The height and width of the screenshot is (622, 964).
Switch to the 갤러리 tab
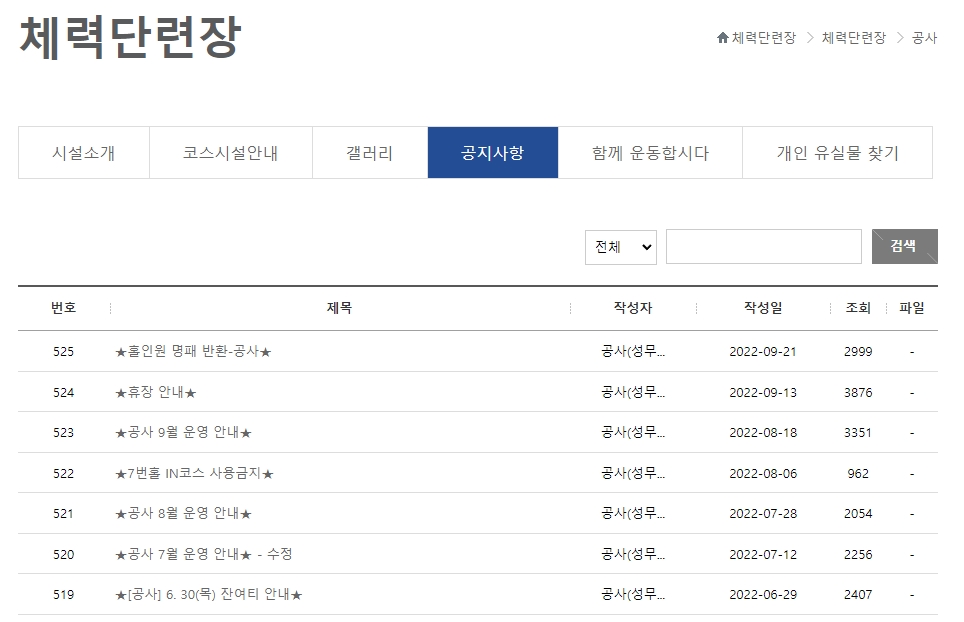[x=367, y=152]
